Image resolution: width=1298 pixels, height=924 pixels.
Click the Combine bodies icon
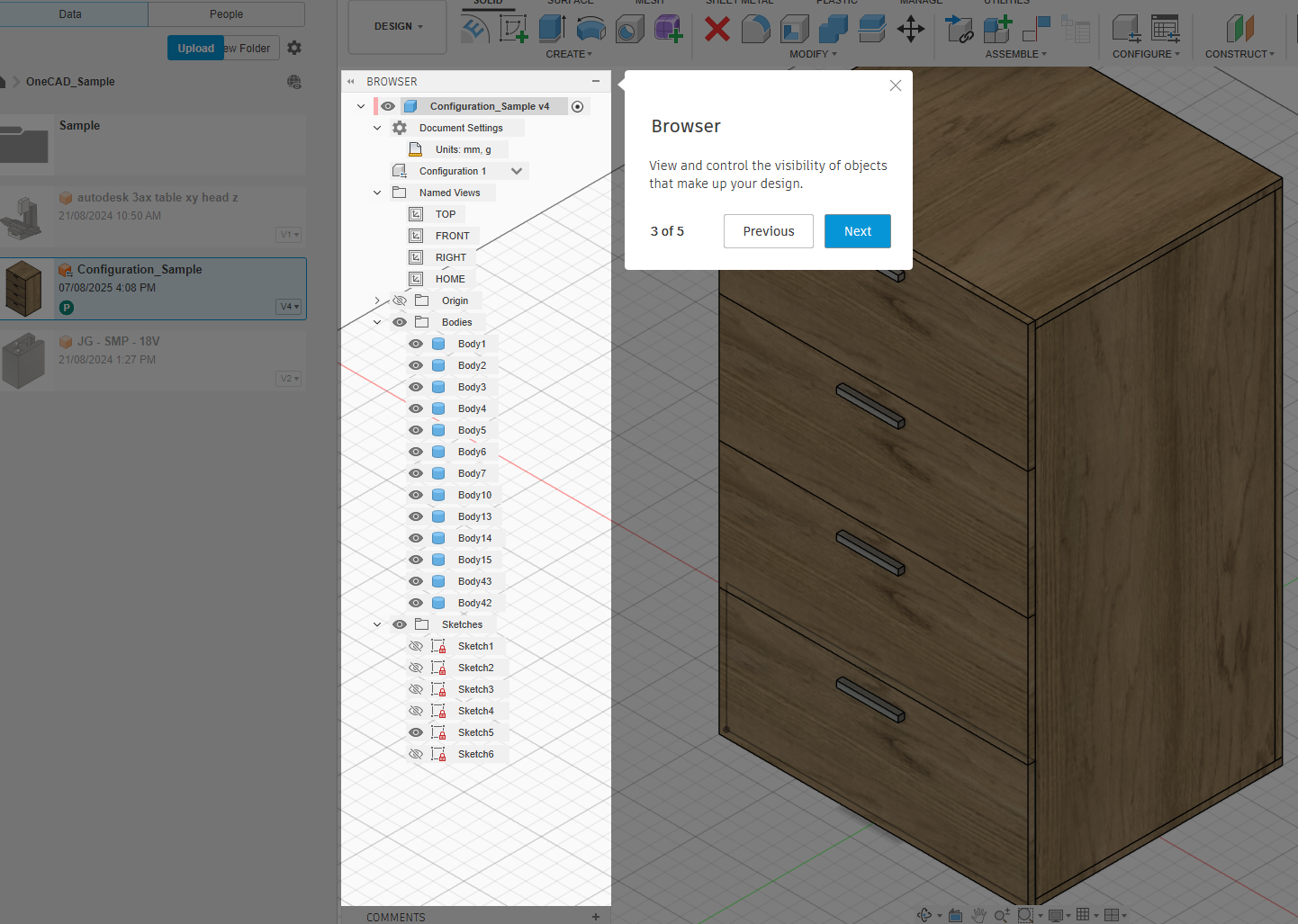coord(833,29)
